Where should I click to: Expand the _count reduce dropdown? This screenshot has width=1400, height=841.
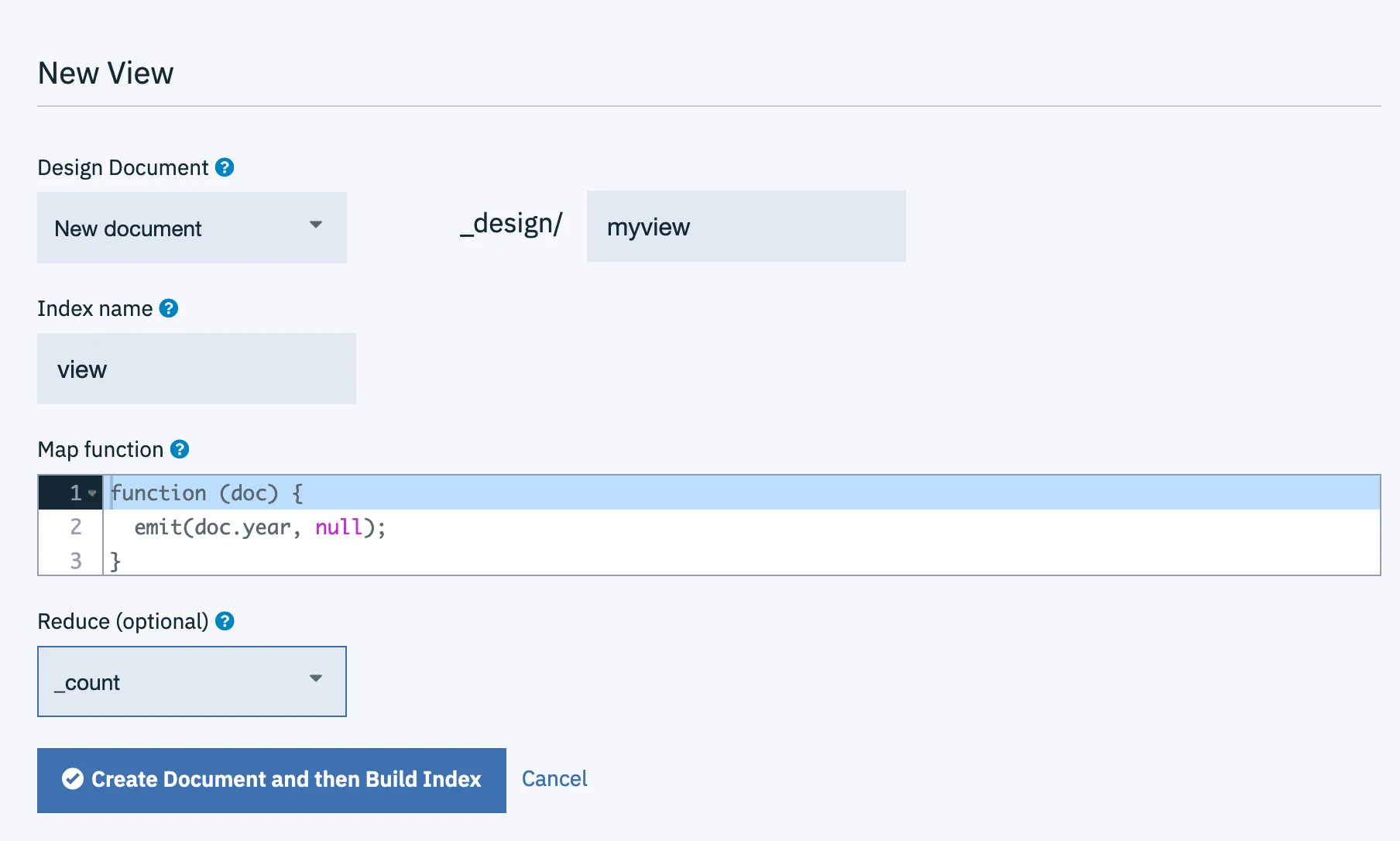pos(192,681)
